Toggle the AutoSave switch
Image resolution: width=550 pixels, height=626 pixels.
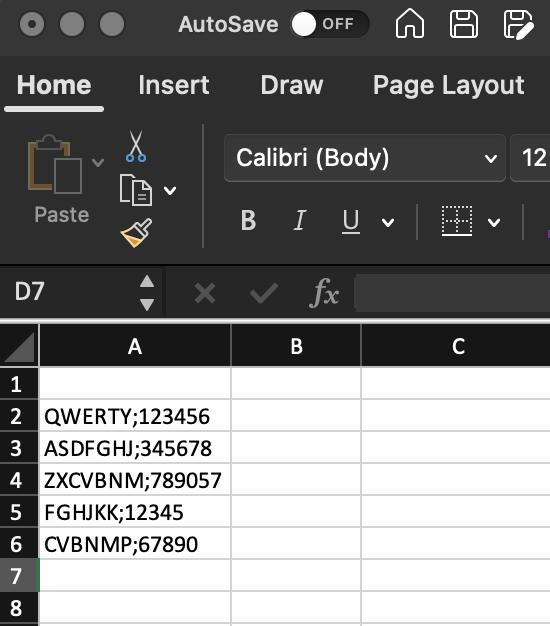click(329, 24)
